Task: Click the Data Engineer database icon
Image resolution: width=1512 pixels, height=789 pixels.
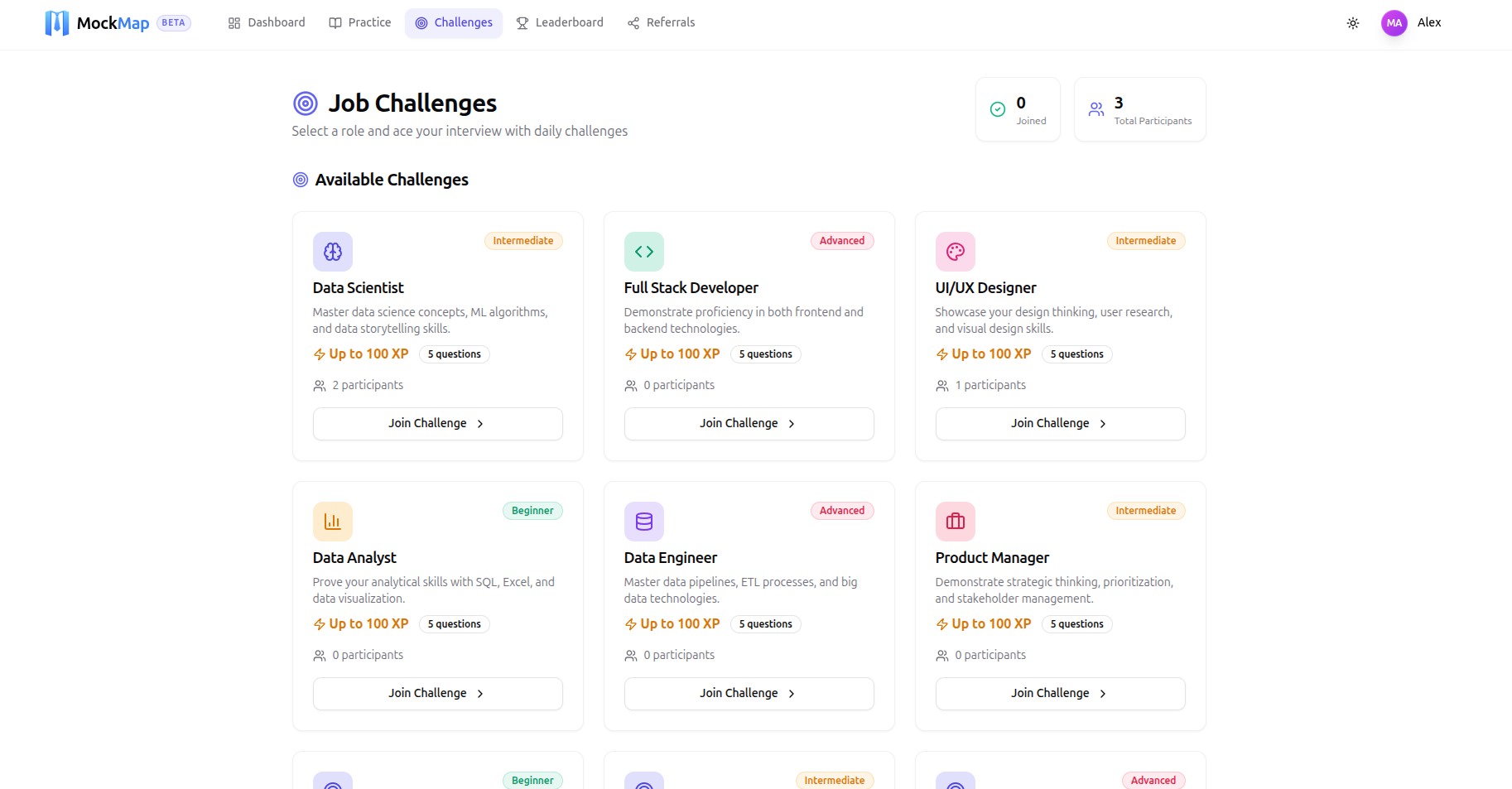Action: point(644,522)
